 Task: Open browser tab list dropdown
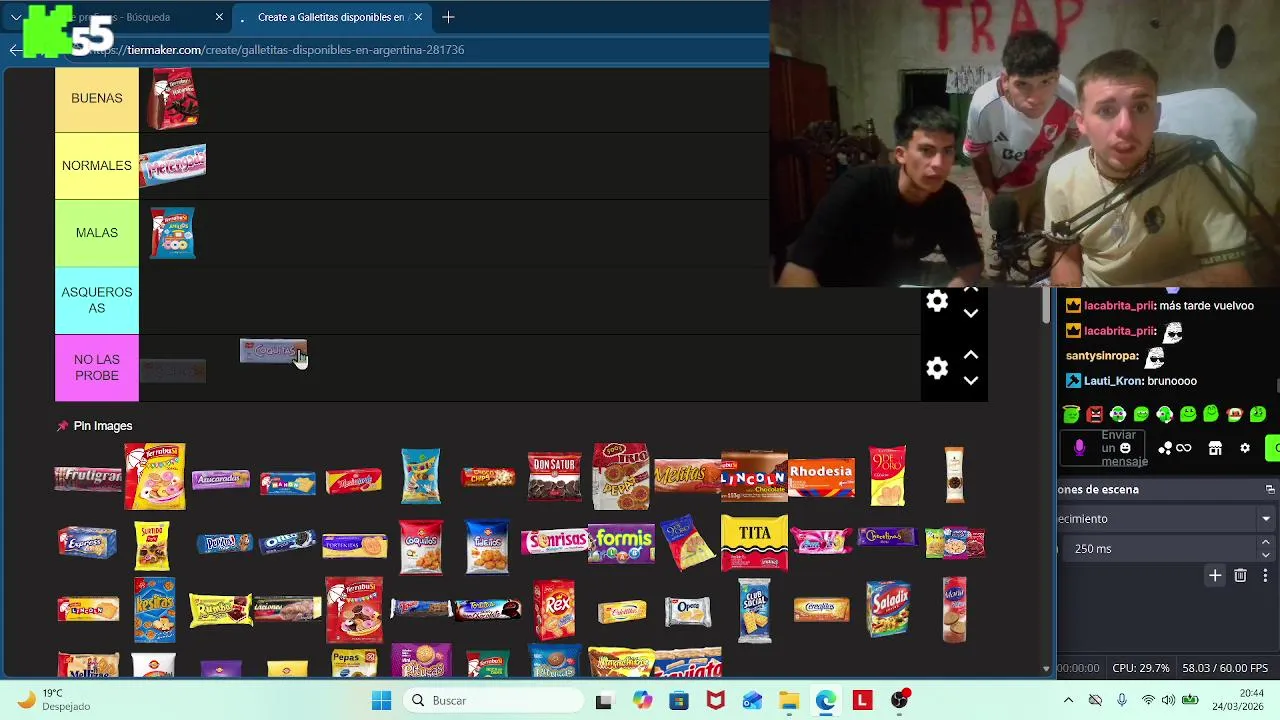click(x=16, y=17)
